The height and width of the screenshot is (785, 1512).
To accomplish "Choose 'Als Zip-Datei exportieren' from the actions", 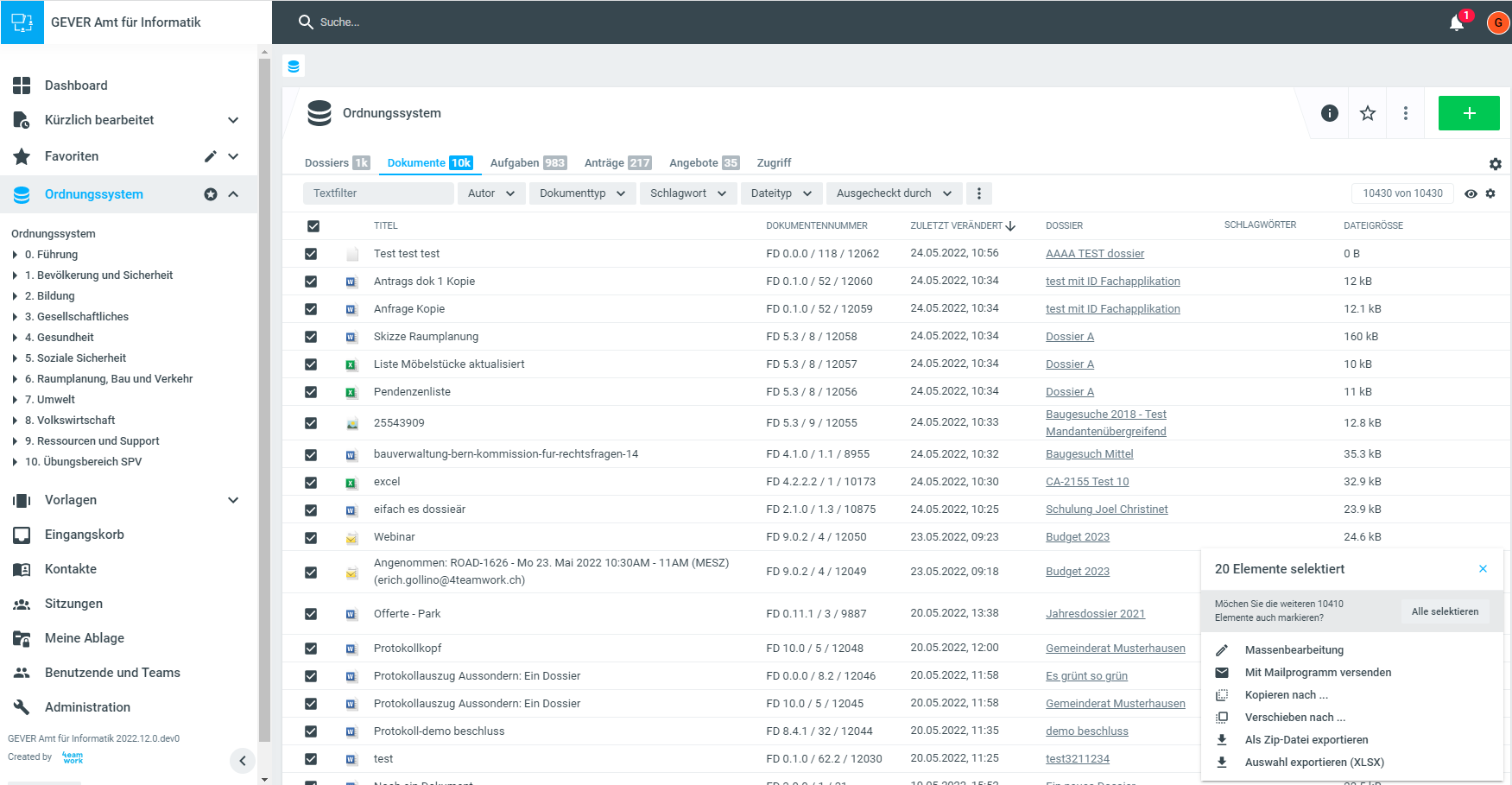I will (x=1306, y=740).
